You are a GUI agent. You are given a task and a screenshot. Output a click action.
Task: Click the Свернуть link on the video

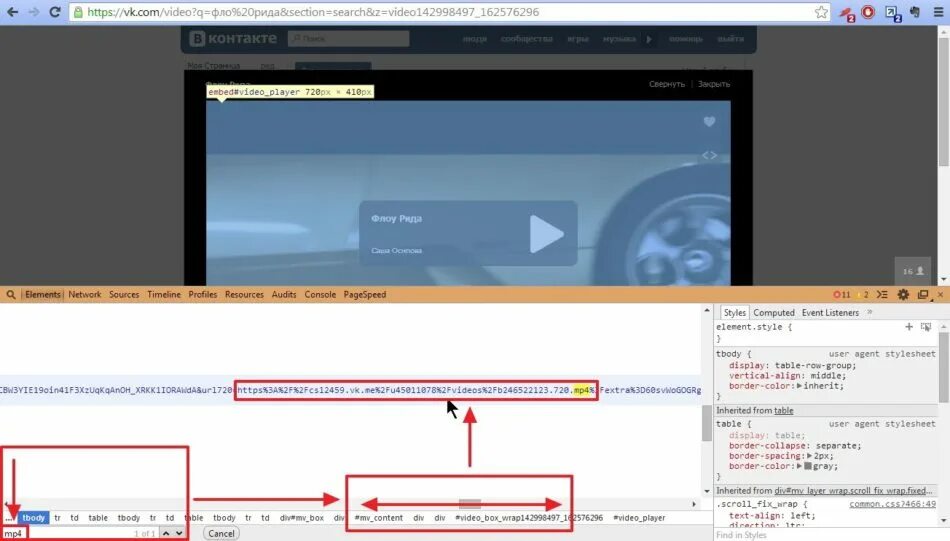(x=666, y=84)
